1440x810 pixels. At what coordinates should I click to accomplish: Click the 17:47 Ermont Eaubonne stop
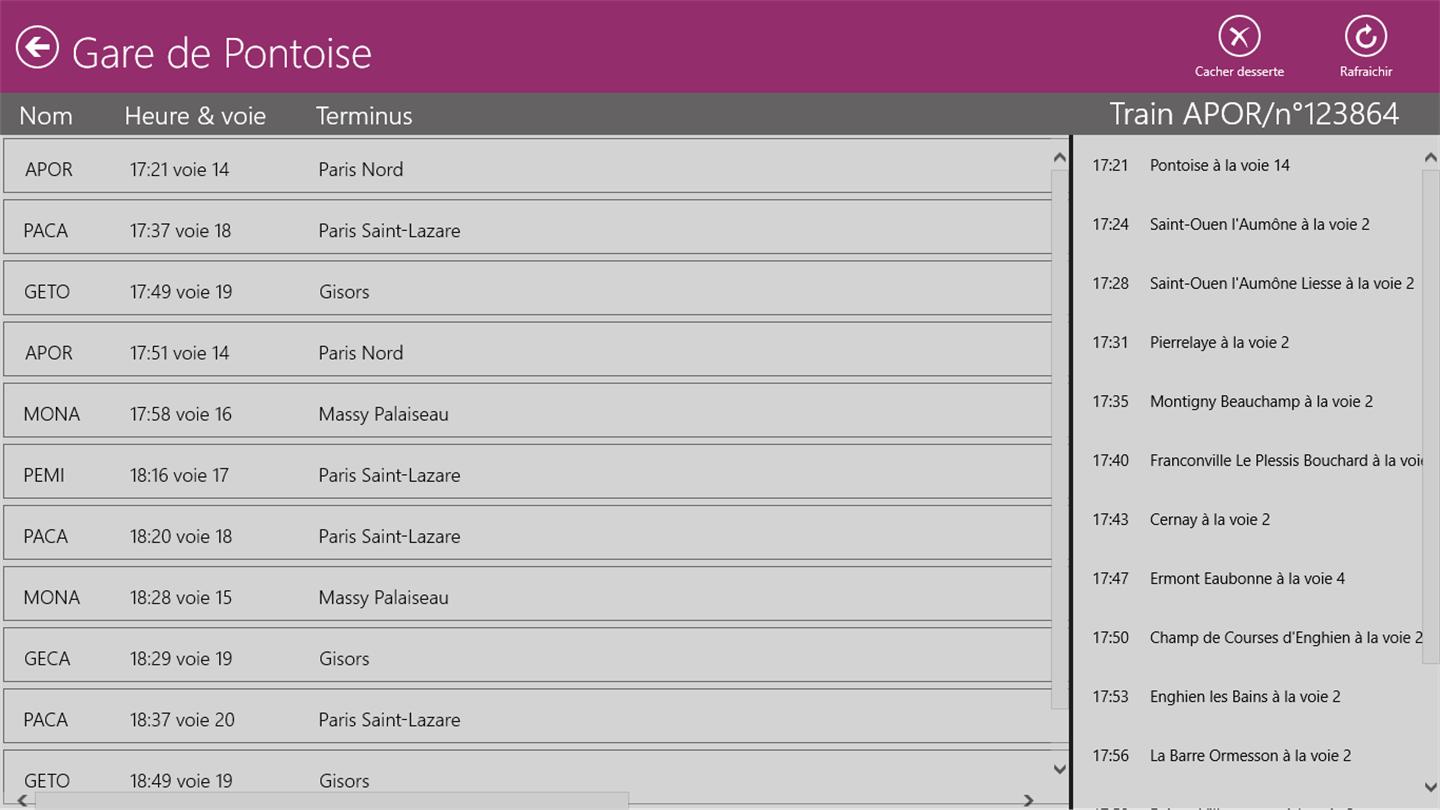point(1247,578)
